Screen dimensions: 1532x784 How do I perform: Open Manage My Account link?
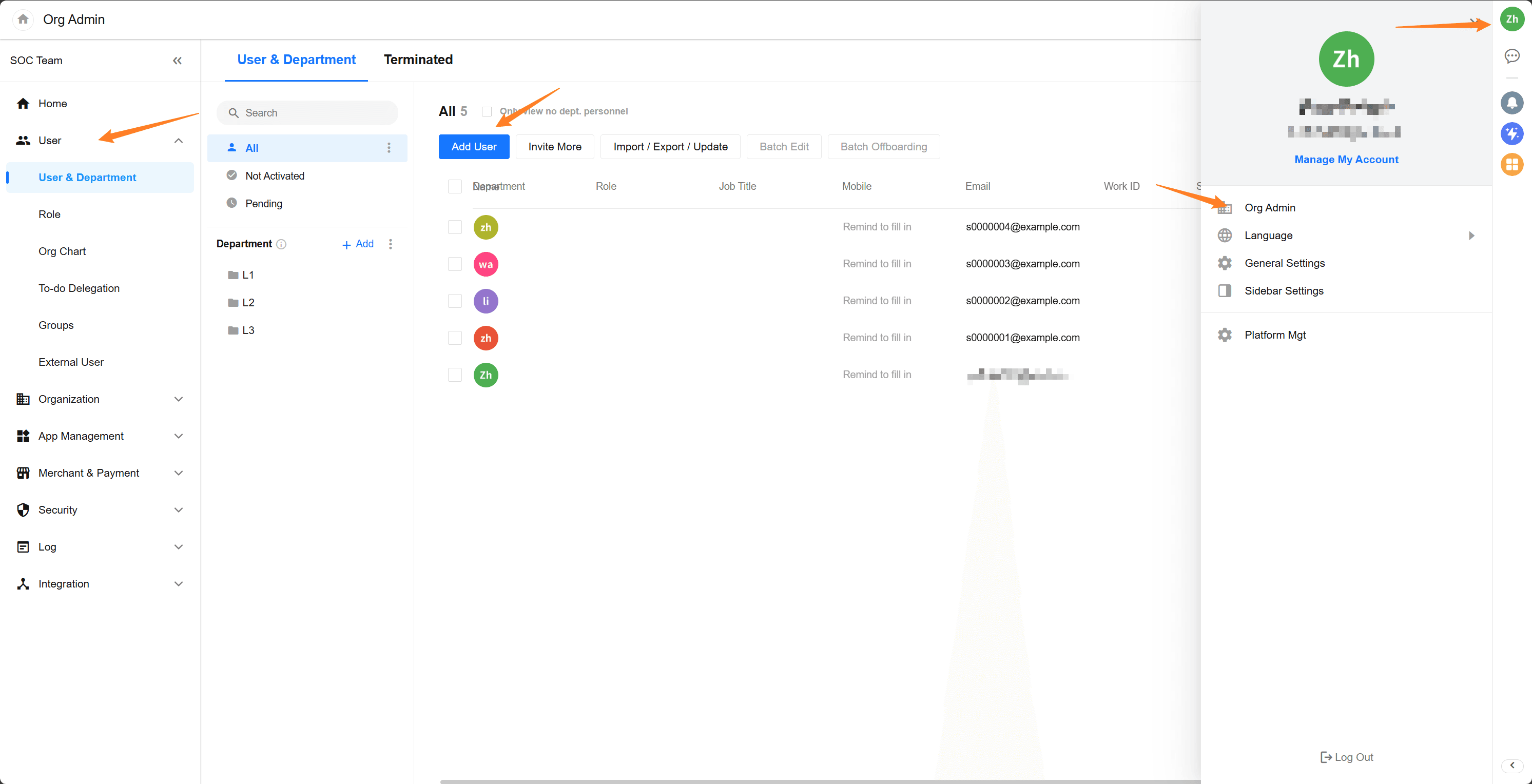(1346, 160)
